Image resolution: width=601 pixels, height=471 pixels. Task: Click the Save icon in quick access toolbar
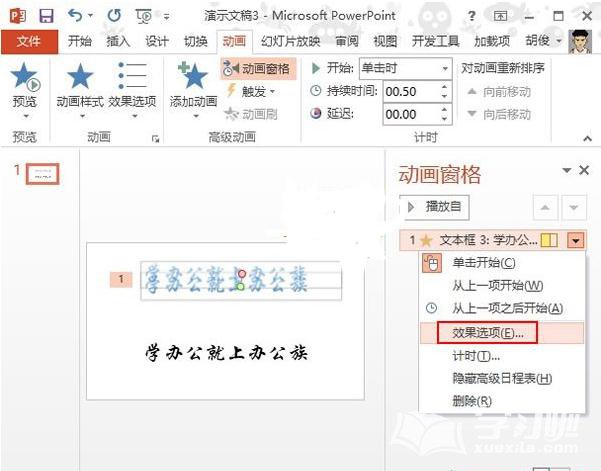click(46, 16)
